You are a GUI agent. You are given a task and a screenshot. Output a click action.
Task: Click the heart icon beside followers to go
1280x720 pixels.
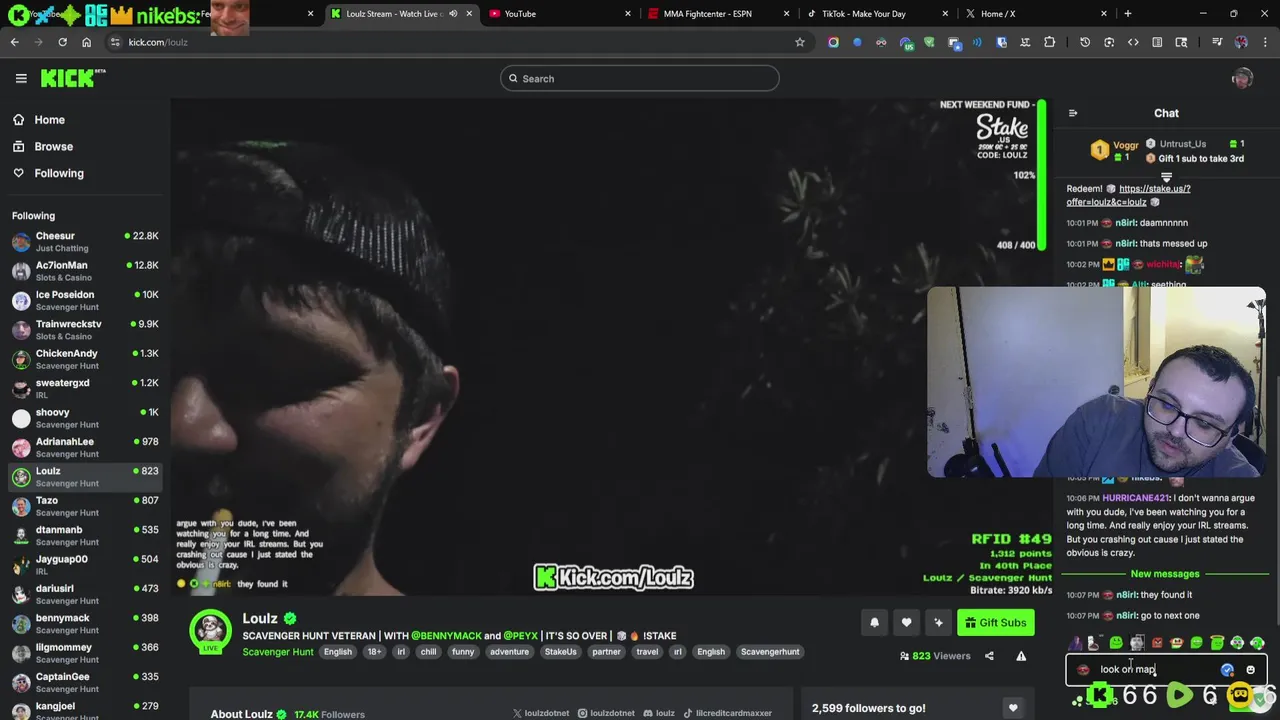click(x=1013, y=708)
